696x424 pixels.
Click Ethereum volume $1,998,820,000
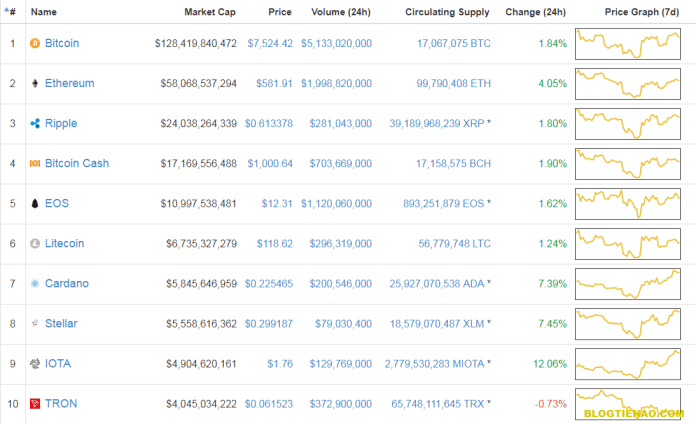(336, 83)
